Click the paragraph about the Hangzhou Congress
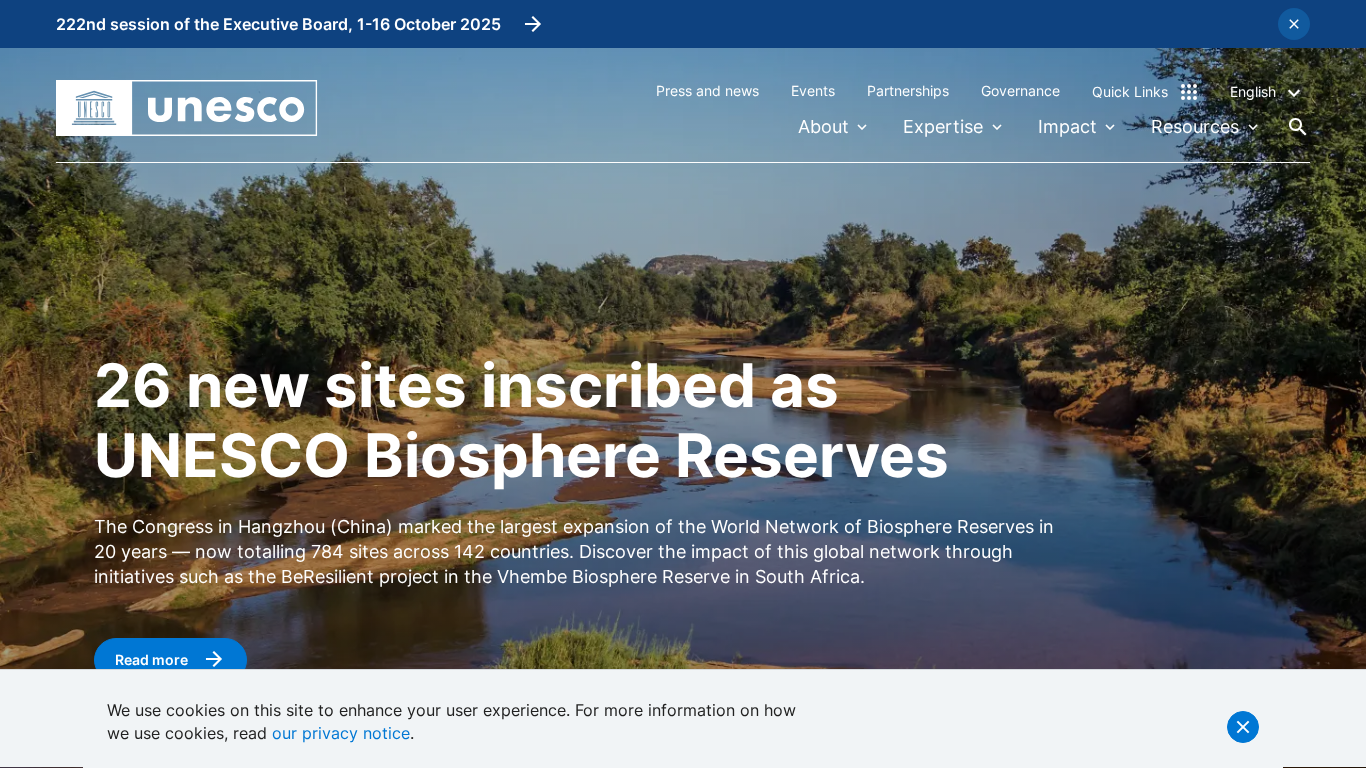This screenshot has width=1366, height=768. [x=574, y=552]
